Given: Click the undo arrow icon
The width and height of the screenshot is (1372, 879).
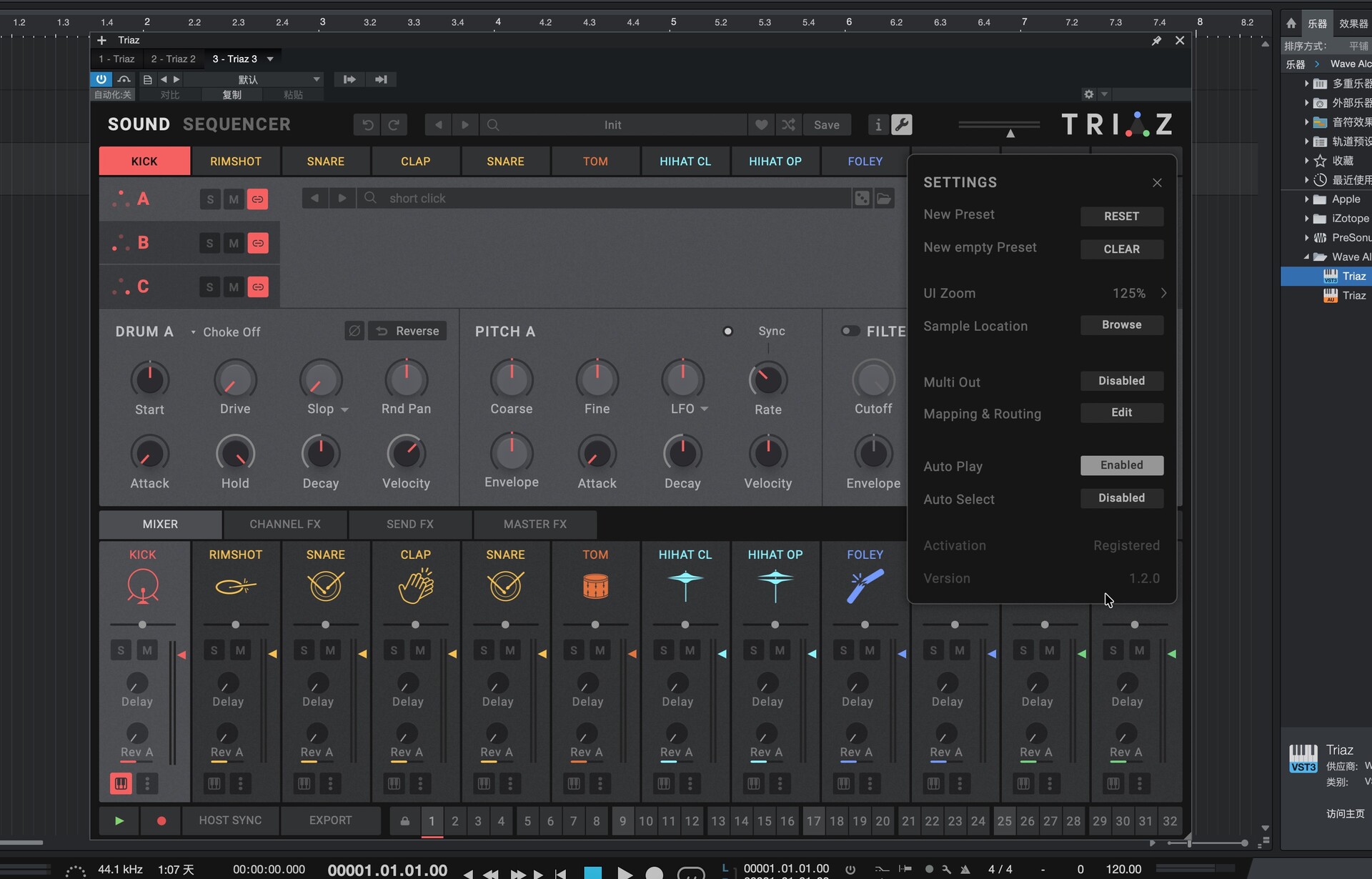Looking at the screenshot, I should pos(367,124).
